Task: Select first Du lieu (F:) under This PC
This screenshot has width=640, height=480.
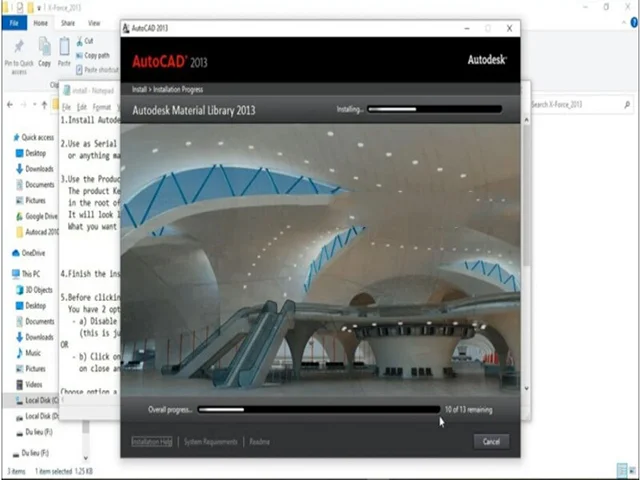Action: click(34, 432)
